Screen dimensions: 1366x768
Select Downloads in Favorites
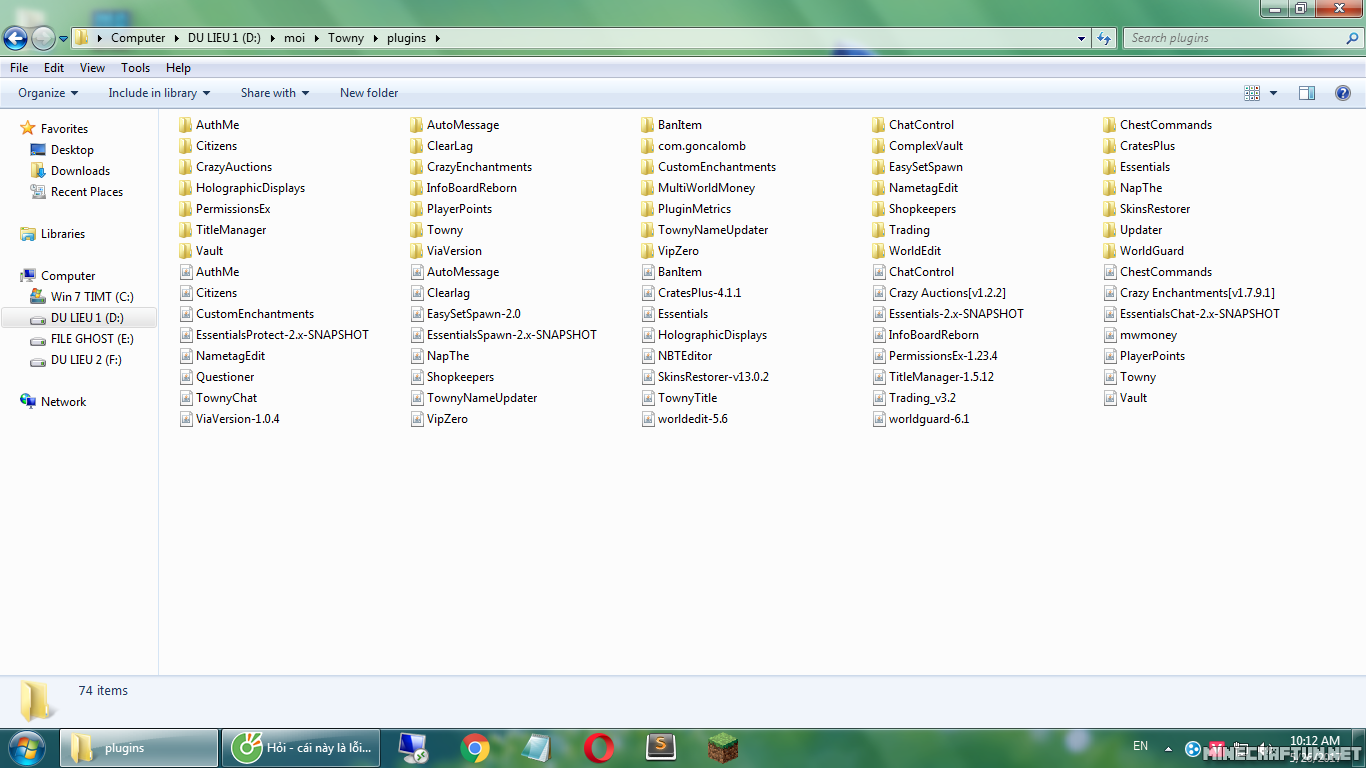[70, 171]
